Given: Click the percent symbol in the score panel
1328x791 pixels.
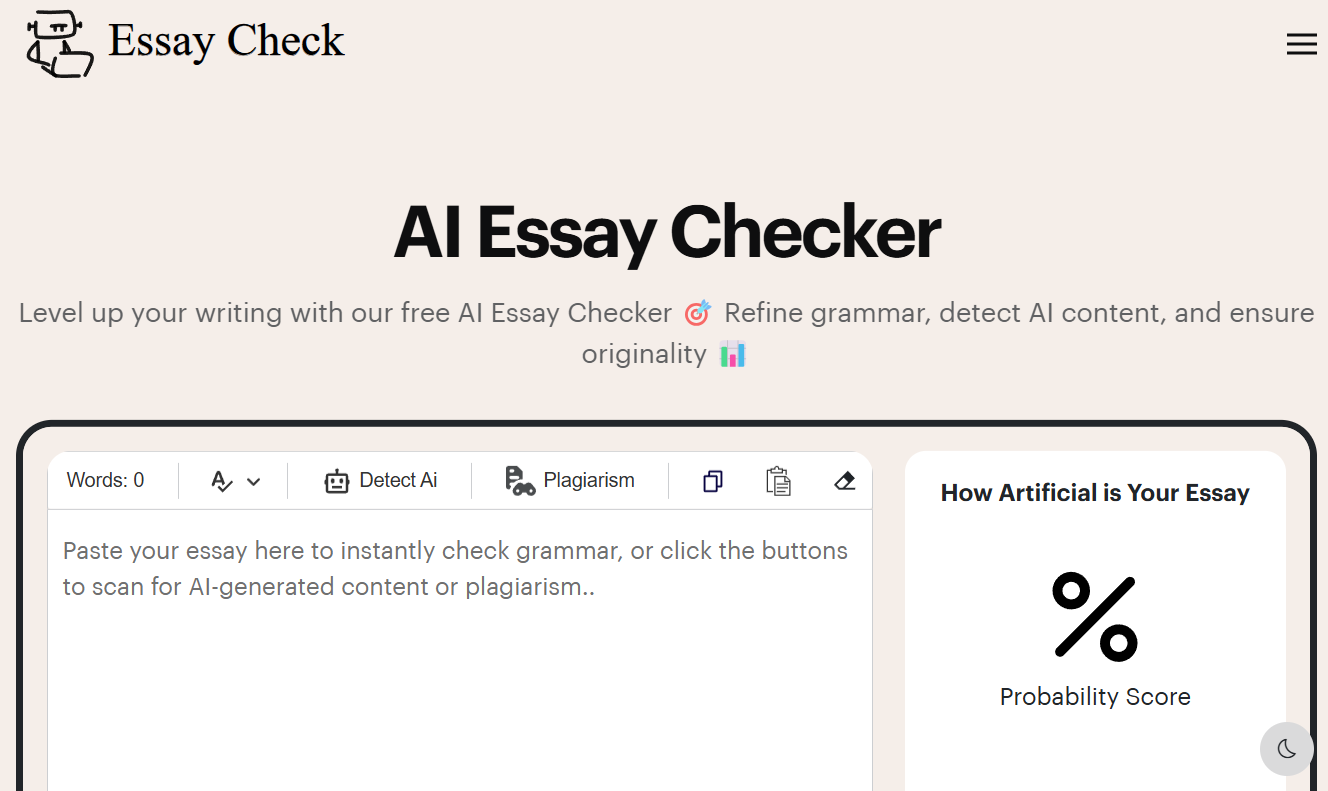Looking at the screenshot, I should [1094, 616].
